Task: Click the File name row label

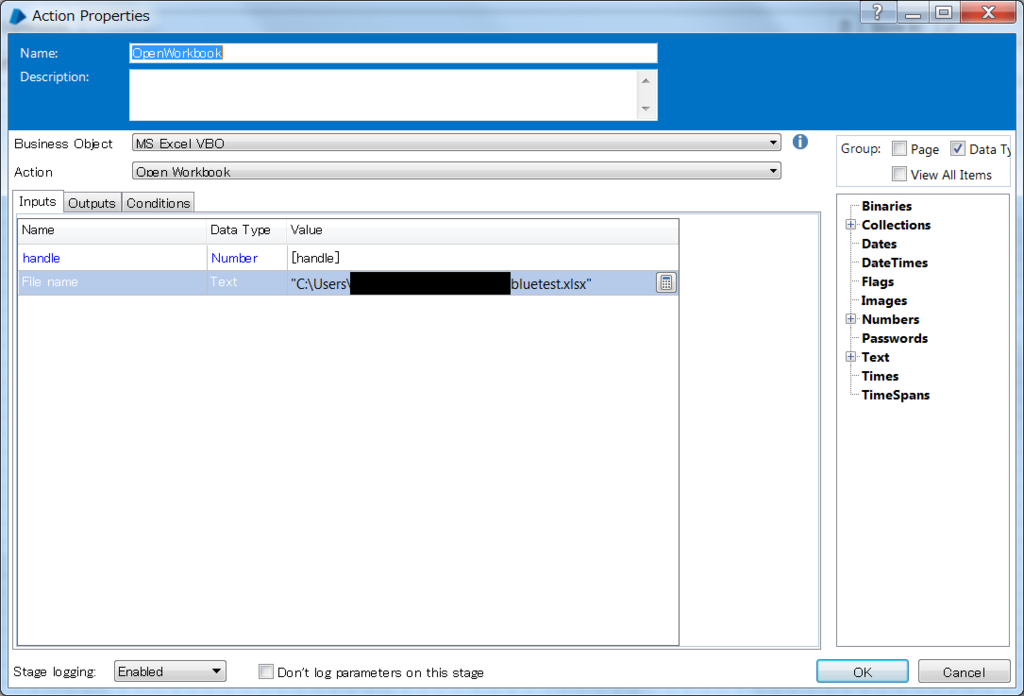Action: point(50,282)
